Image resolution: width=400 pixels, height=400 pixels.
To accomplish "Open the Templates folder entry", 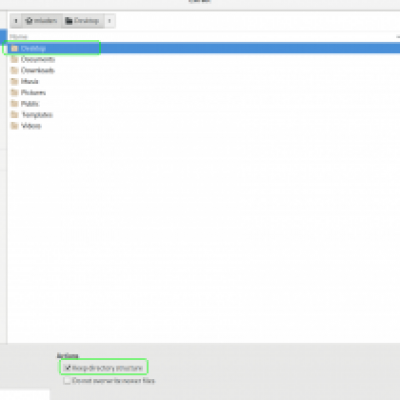I will pyautogui.click(x=37, y=115).
